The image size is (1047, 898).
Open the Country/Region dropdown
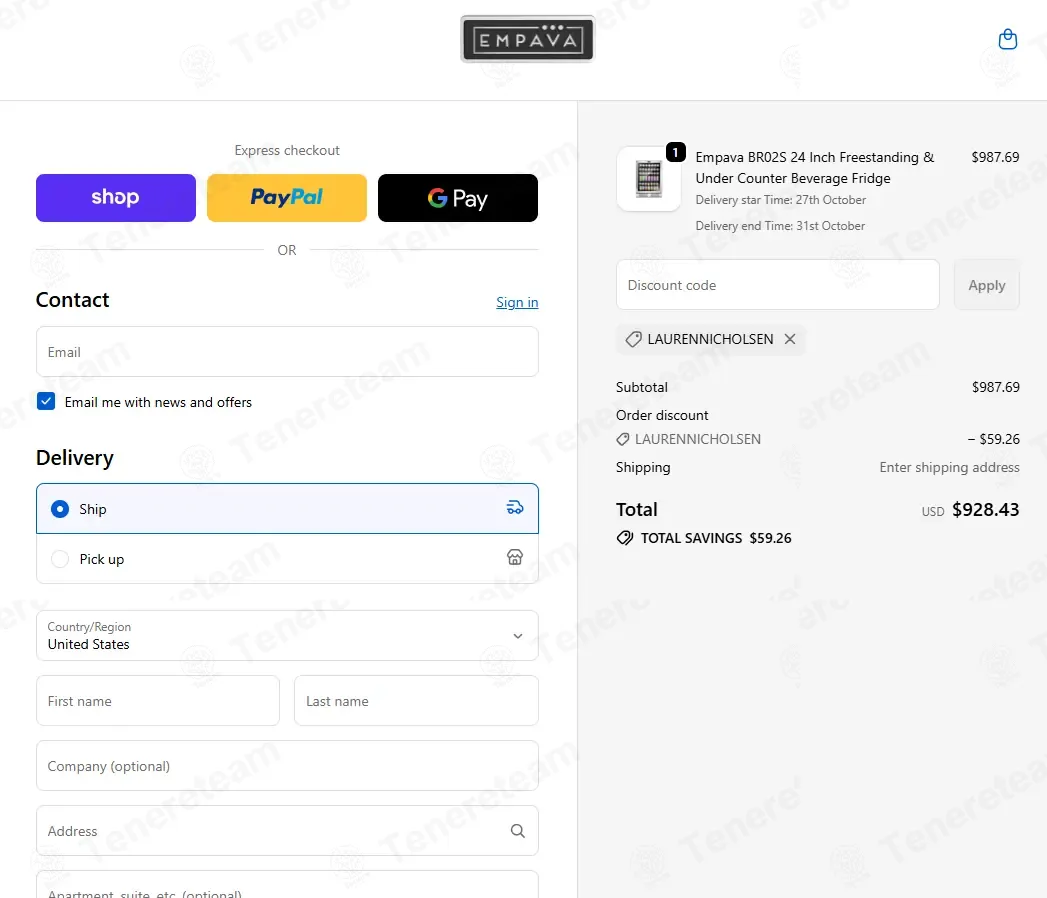287,636
